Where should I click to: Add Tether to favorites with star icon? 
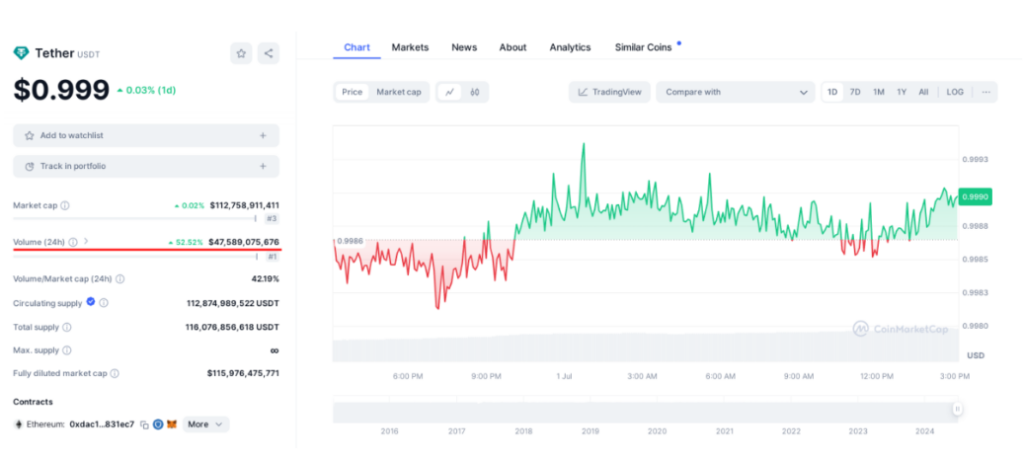241,54
